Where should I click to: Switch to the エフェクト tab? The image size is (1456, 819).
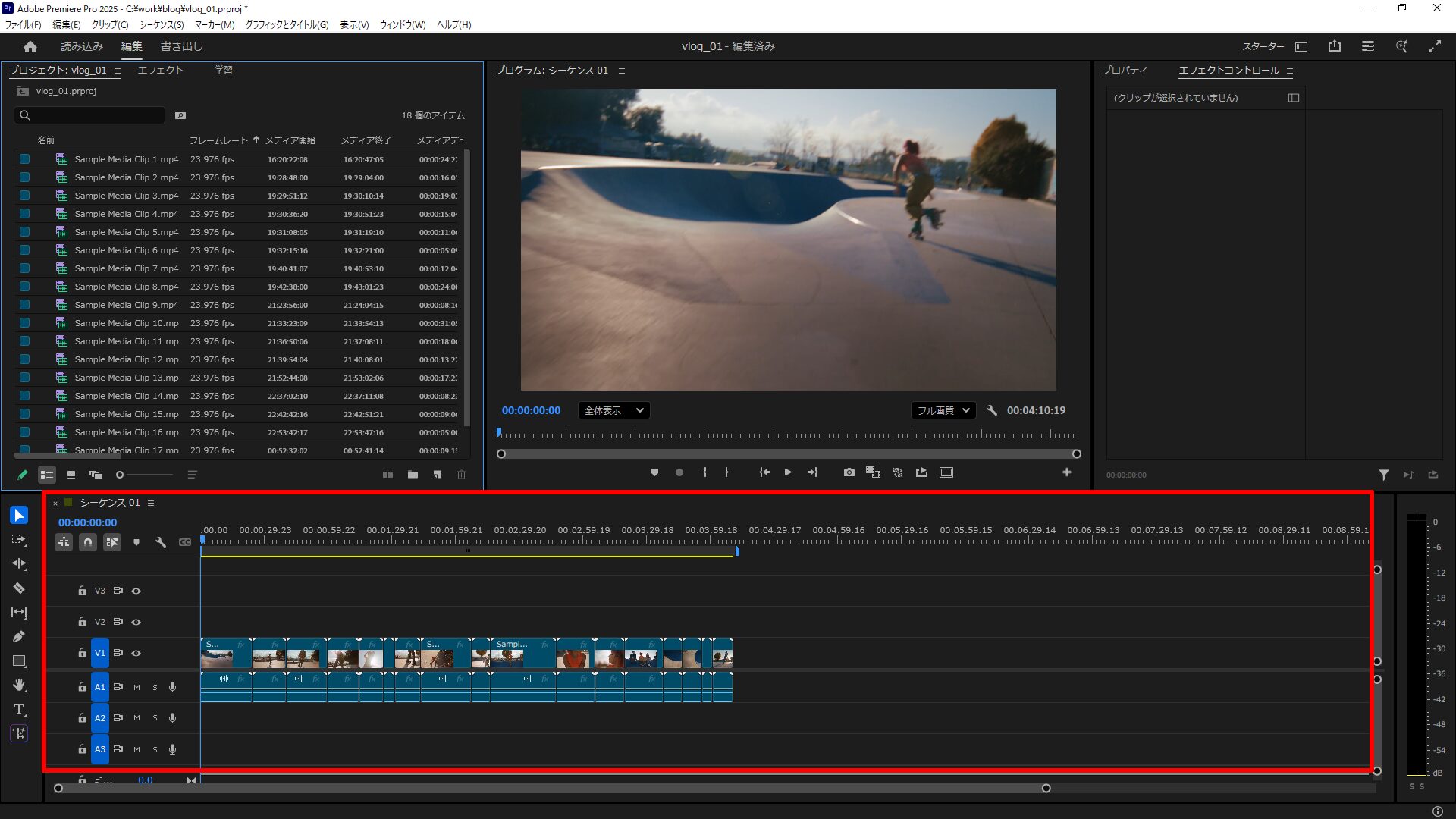click(160, 70)
